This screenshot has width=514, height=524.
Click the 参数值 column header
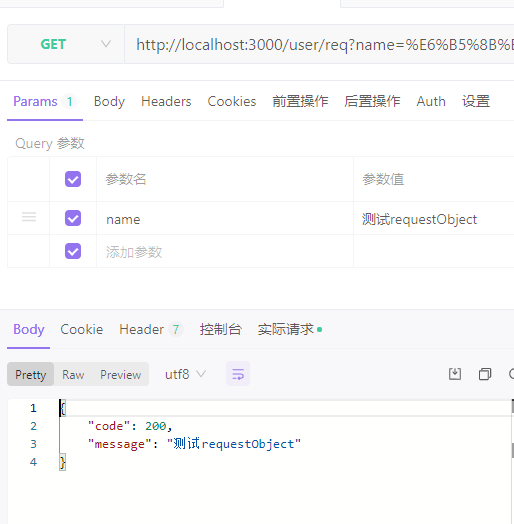[x=383, y=179]
